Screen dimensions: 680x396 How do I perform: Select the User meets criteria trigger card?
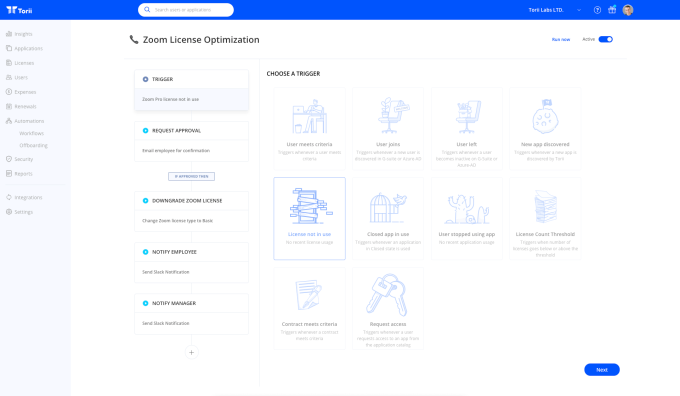point(309,128)
